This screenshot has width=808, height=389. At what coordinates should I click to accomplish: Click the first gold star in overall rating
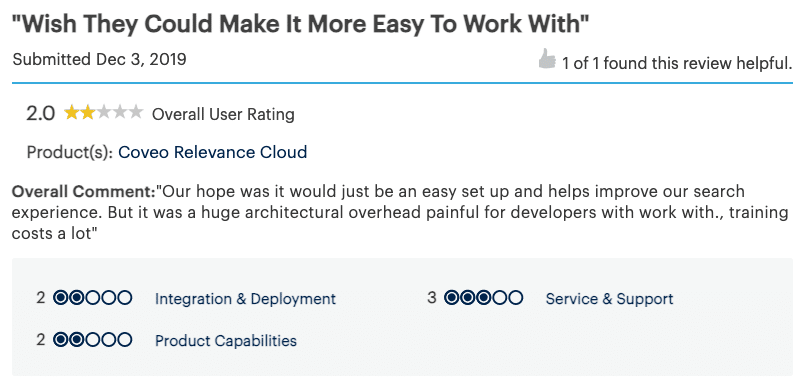[71, 112]
